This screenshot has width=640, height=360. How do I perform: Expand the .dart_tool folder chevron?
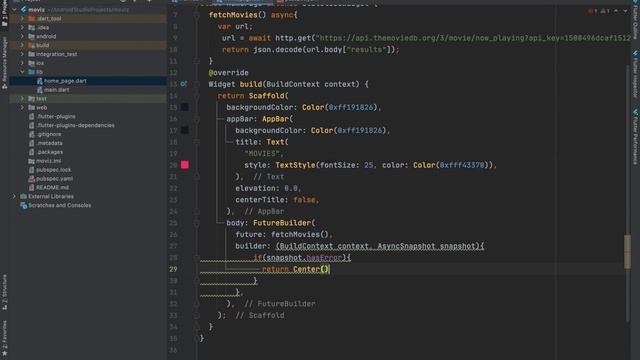click(x=22, y=18)
